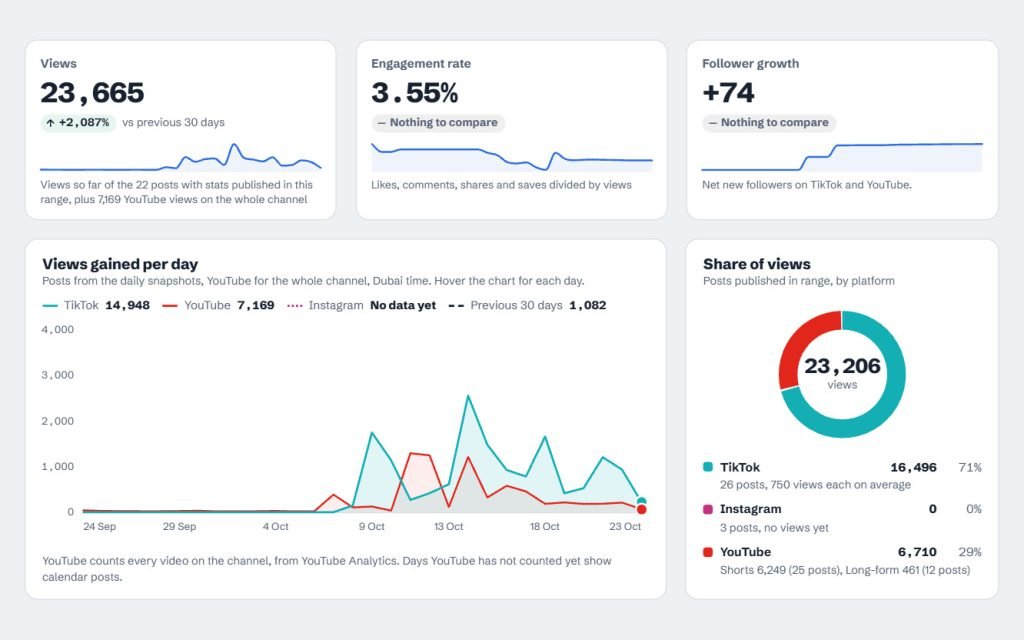1024x640 pixels.
Task: Click the 3 posts, no views yet detail
Action: pyautogui.click(x=775, y=528)
